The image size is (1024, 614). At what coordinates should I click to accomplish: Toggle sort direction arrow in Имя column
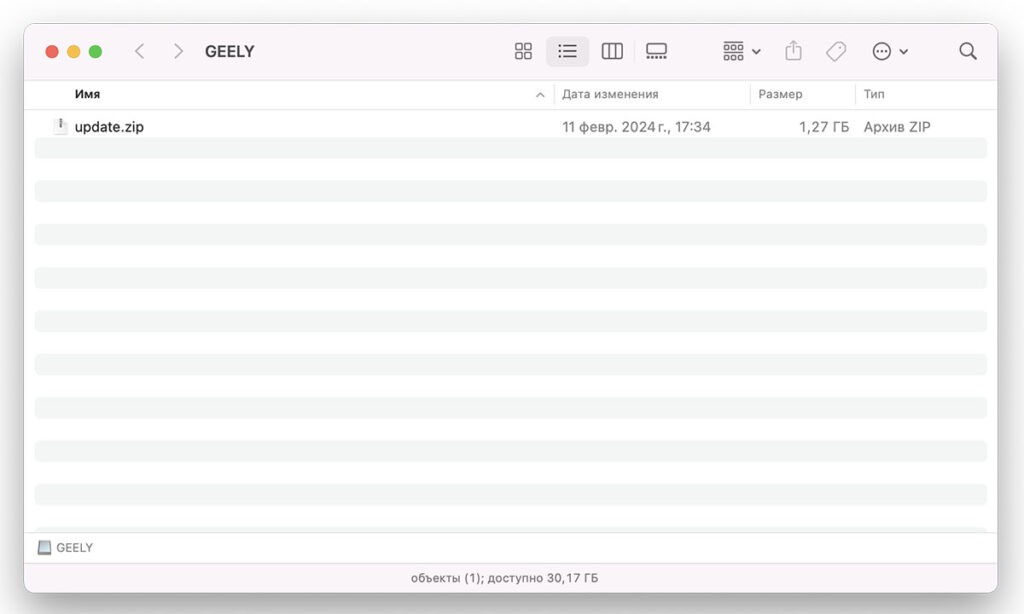pos(540,95)
